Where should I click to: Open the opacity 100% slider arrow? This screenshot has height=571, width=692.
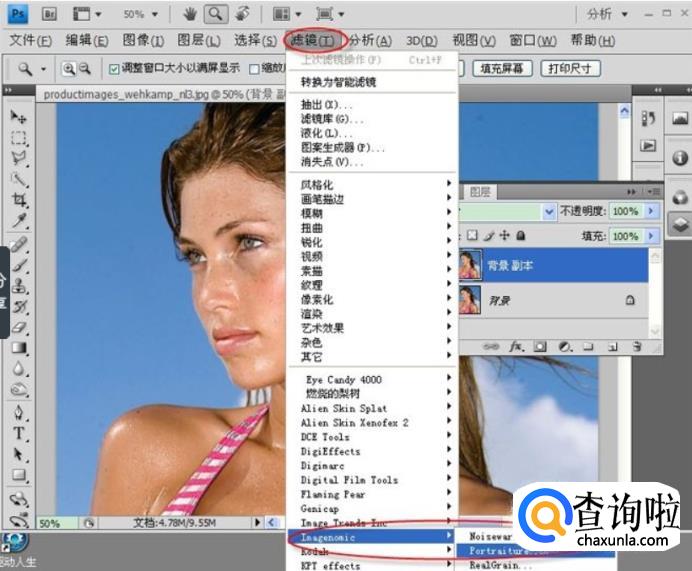(651, 211)
